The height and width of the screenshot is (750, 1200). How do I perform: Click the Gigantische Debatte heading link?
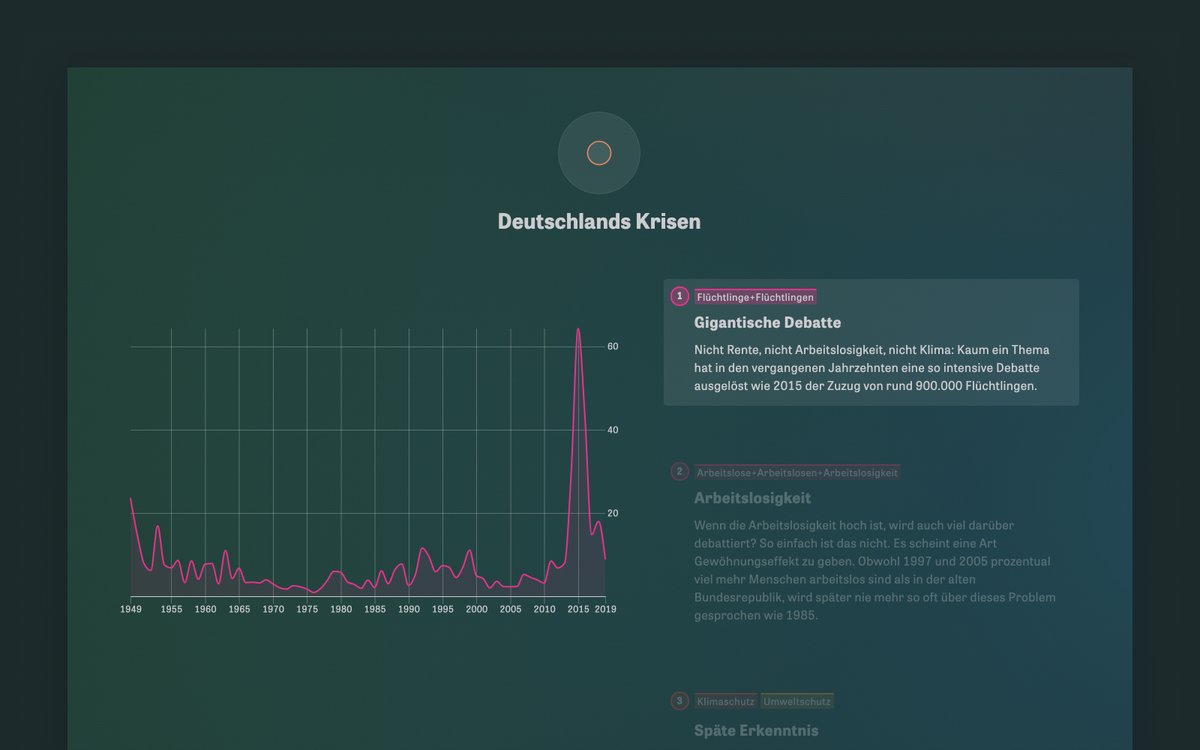click(x=767, y=322)
